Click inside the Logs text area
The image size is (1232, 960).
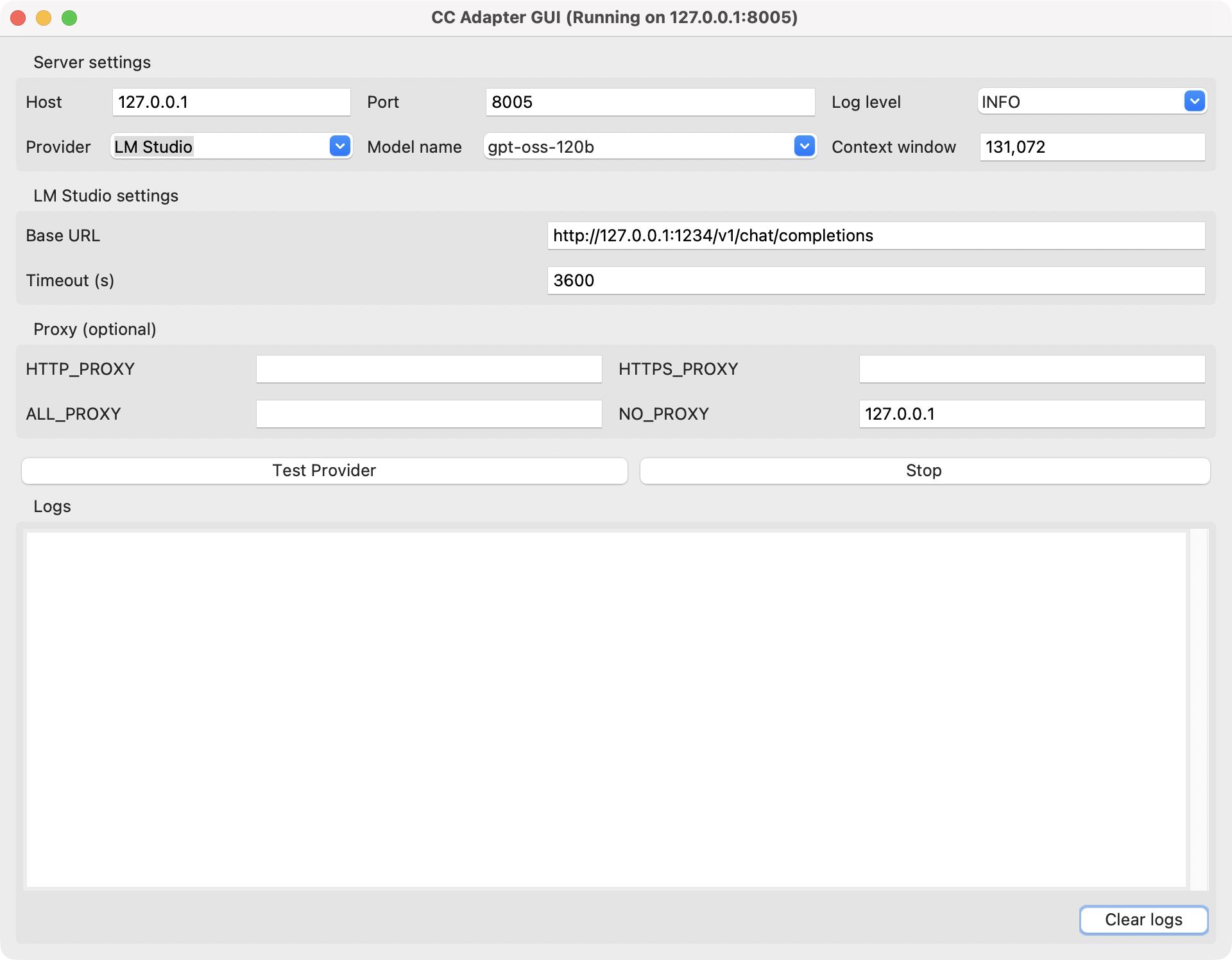pos(606,709)
